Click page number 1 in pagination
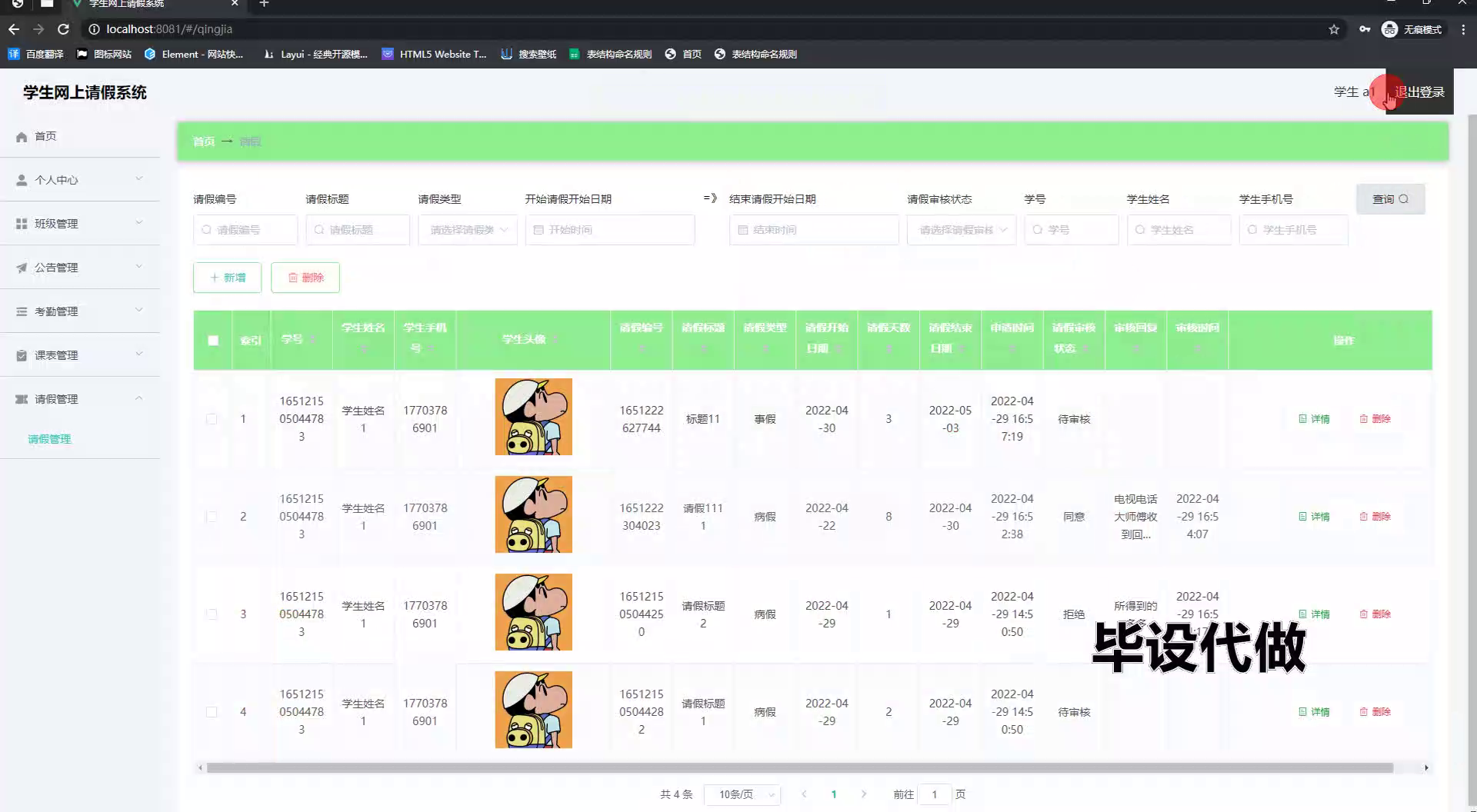The image size is (1477, 812). point(834,794)
